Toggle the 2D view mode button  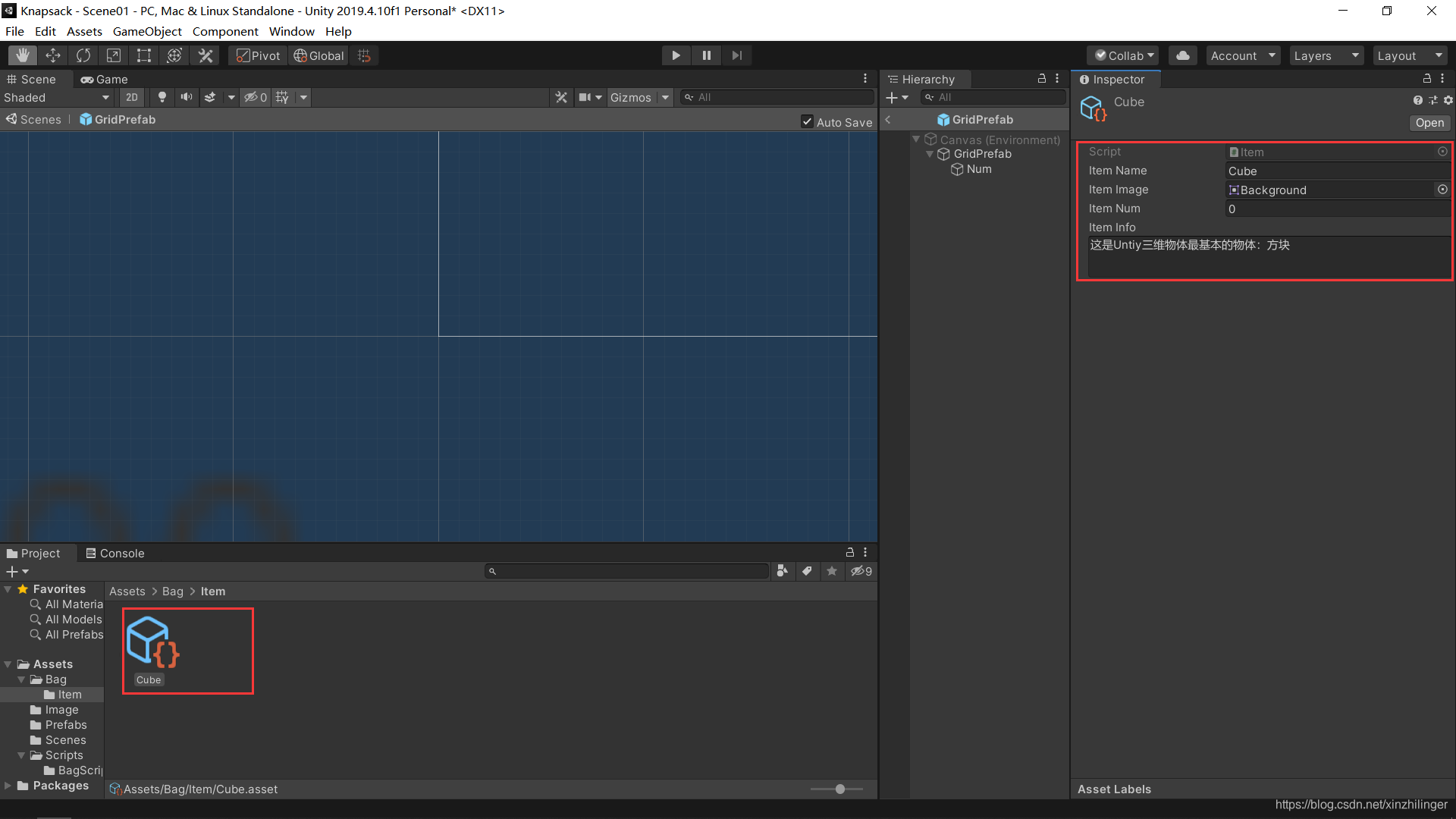[x=131, y=97]
